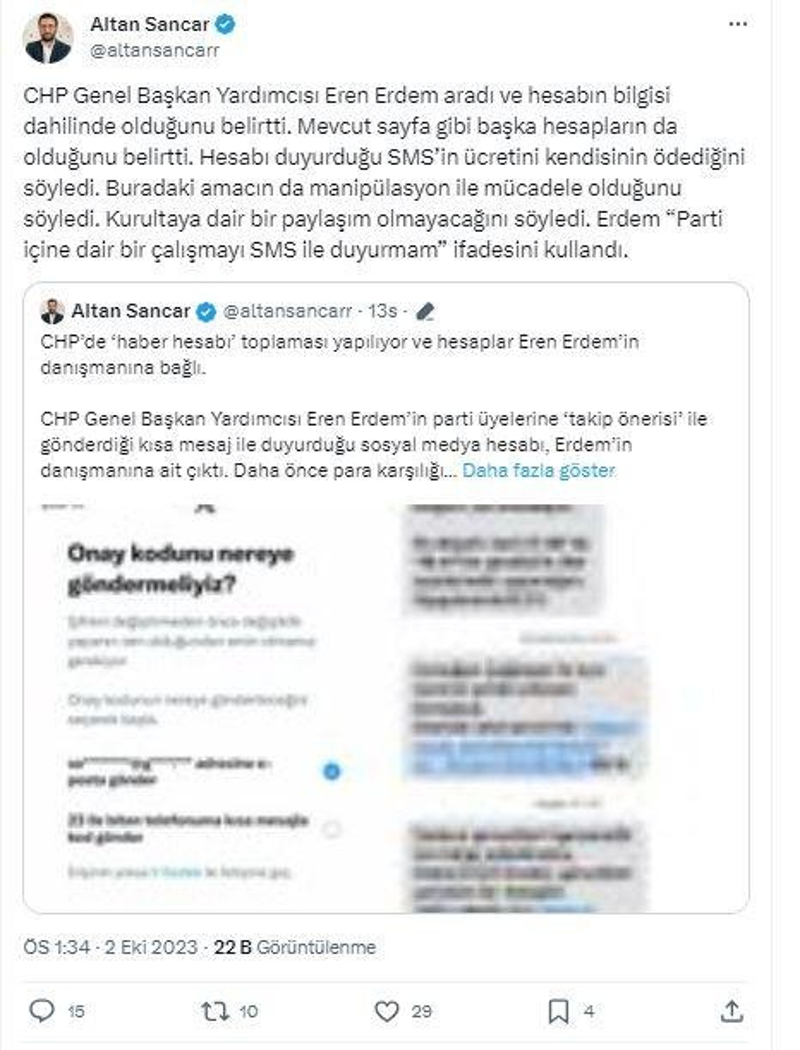Click the 22 B Görüntülenme view count
The width and height of the screenshot is (800, 1050).
point(295,947)
